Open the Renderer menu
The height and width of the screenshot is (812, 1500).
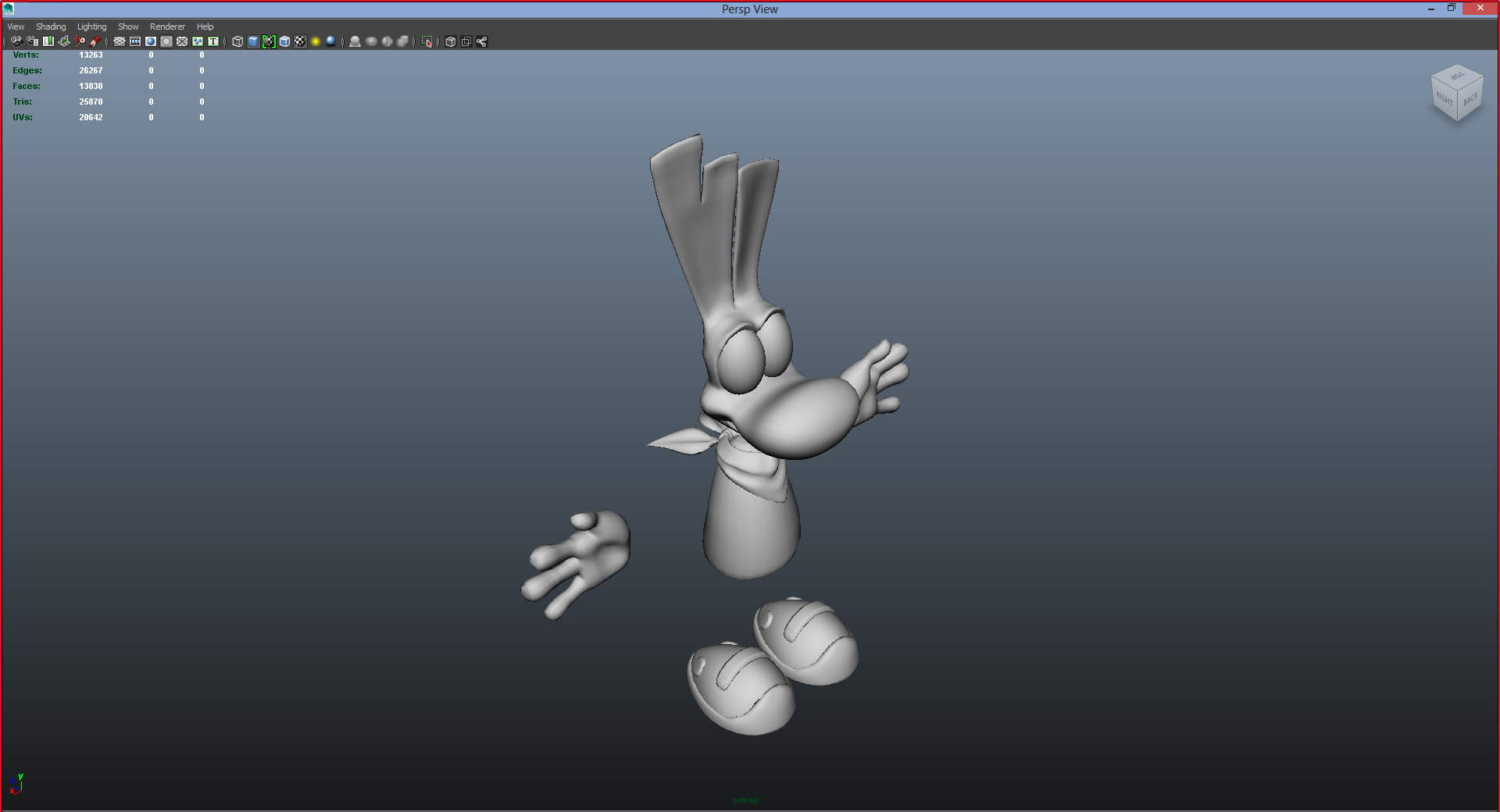coord(167,27)
